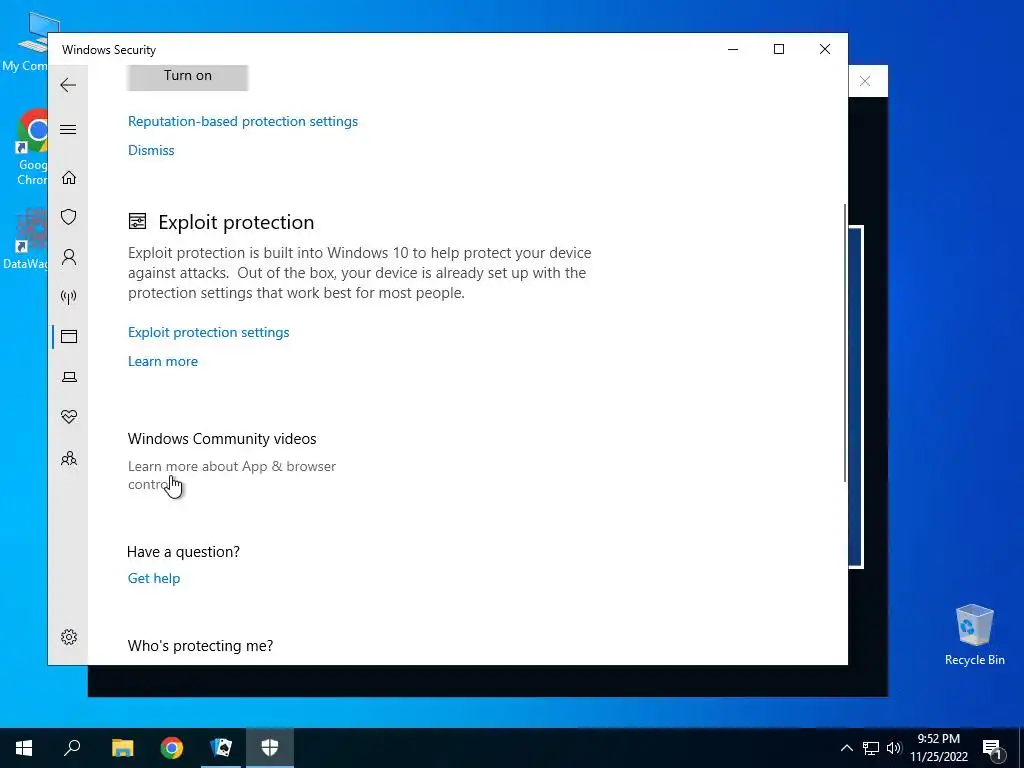
Task: Maximize the Windows Security window
Action: pos(778,50)
